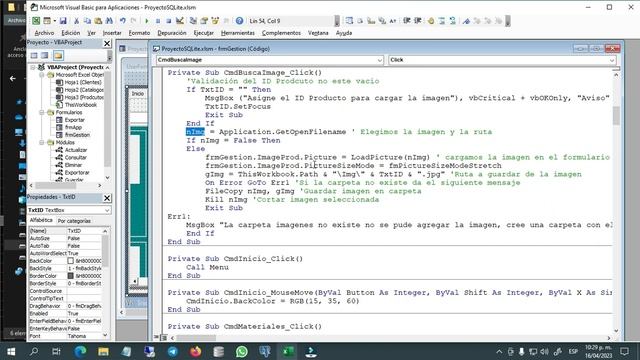
Task: Paste using the clipboard toolbar icon
Action: coord(98,21)
